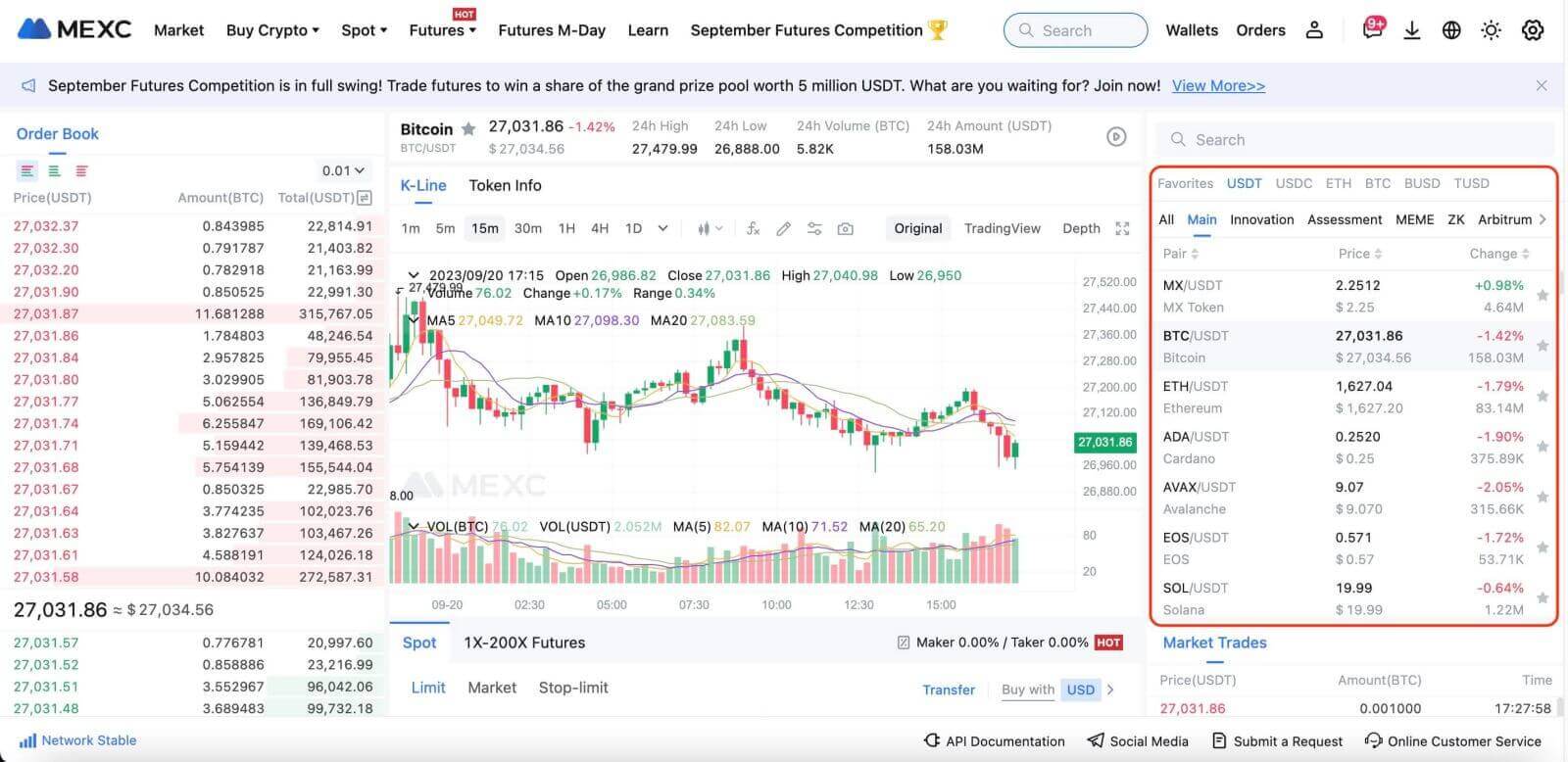Open September Futures Competition page
Viewport: 1568px width, 762px height.
818,30
